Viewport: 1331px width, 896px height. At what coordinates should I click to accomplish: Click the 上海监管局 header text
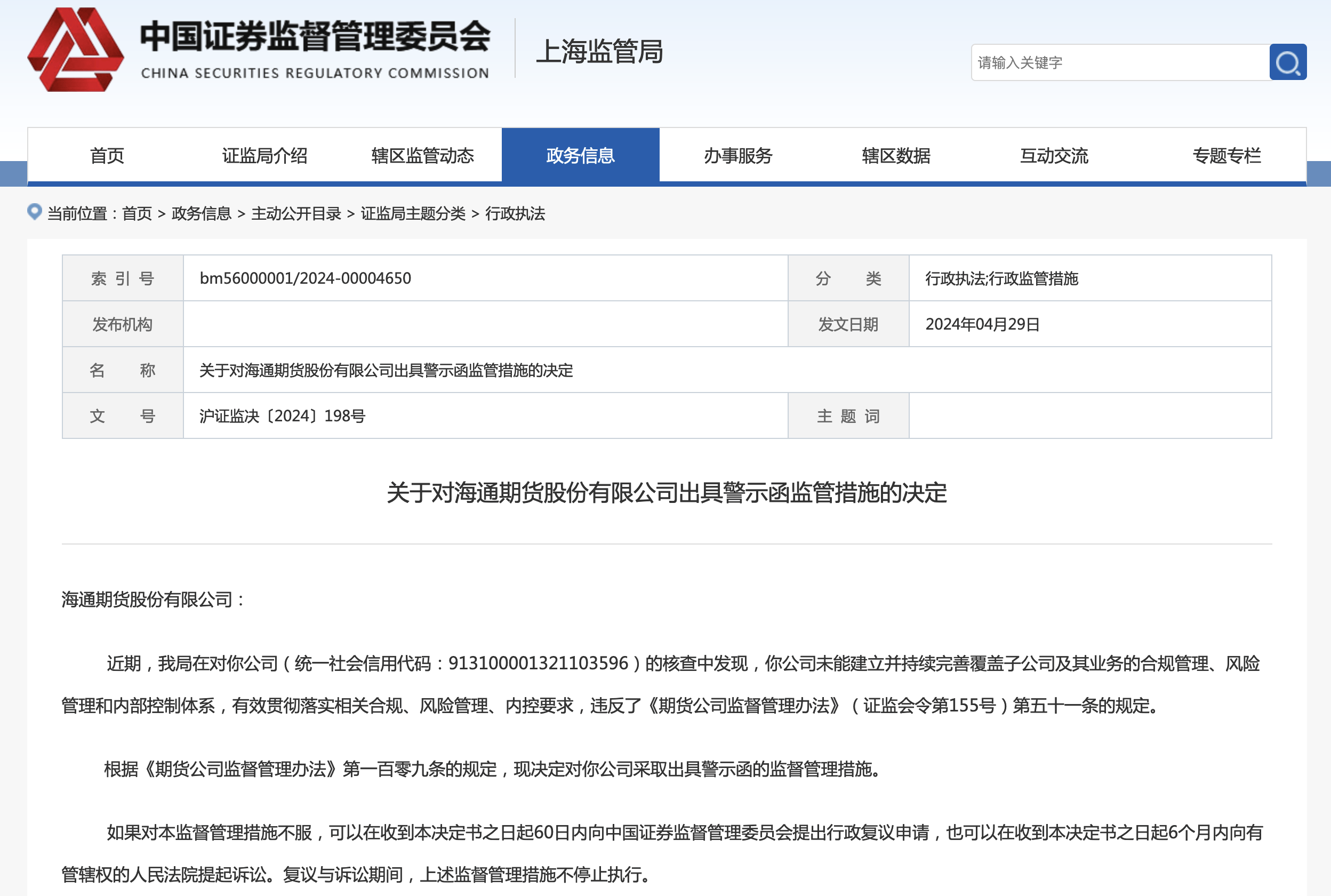pyautogui.click(x=599, y=51)
